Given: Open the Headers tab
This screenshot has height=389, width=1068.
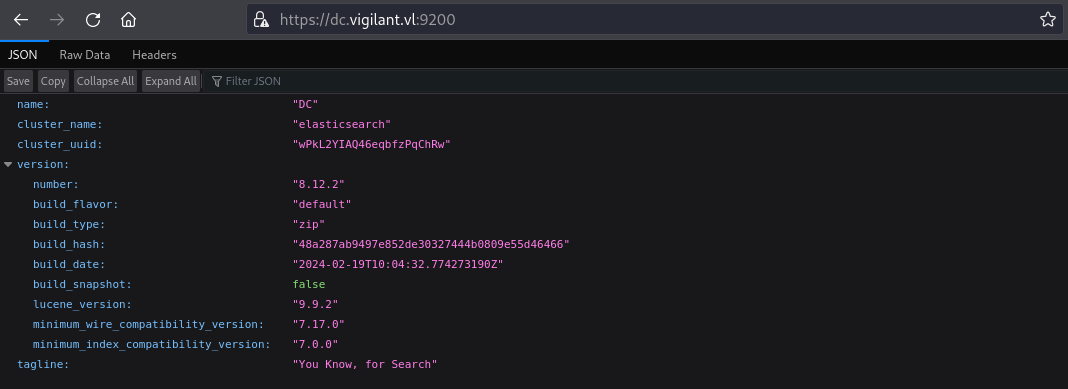Looking at the screenshot, I should coord(154,55).
